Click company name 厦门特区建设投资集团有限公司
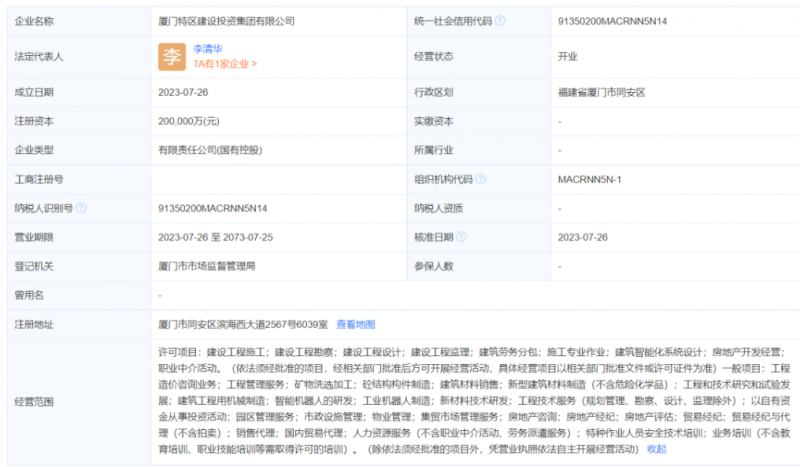Image resolution: width=800 pixels, height=467 pixels. 226,20
